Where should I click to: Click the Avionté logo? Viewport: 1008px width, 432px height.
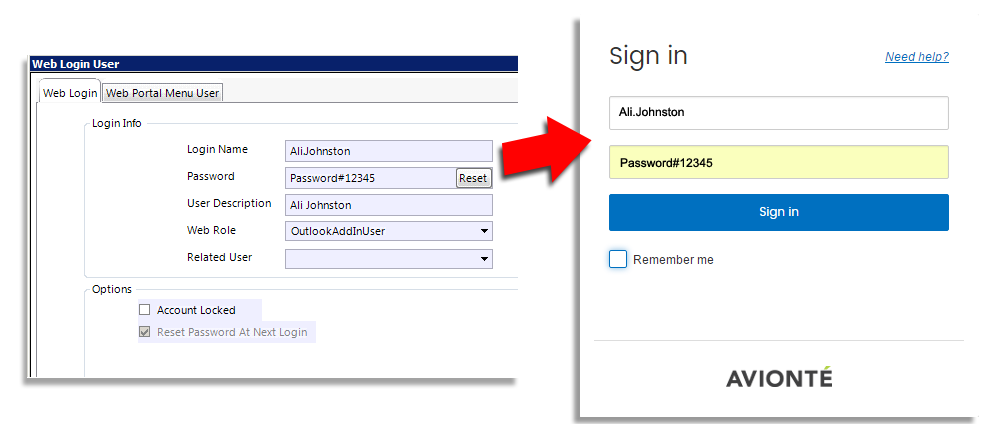pyautogui.click(x=778, y=376)
